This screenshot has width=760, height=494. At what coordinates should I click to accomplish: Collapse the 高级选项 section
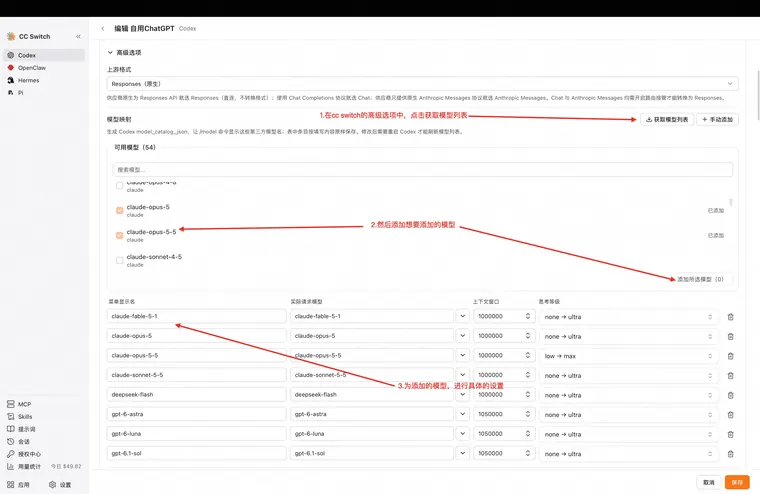pyautogui.click(x=125, y=52)
